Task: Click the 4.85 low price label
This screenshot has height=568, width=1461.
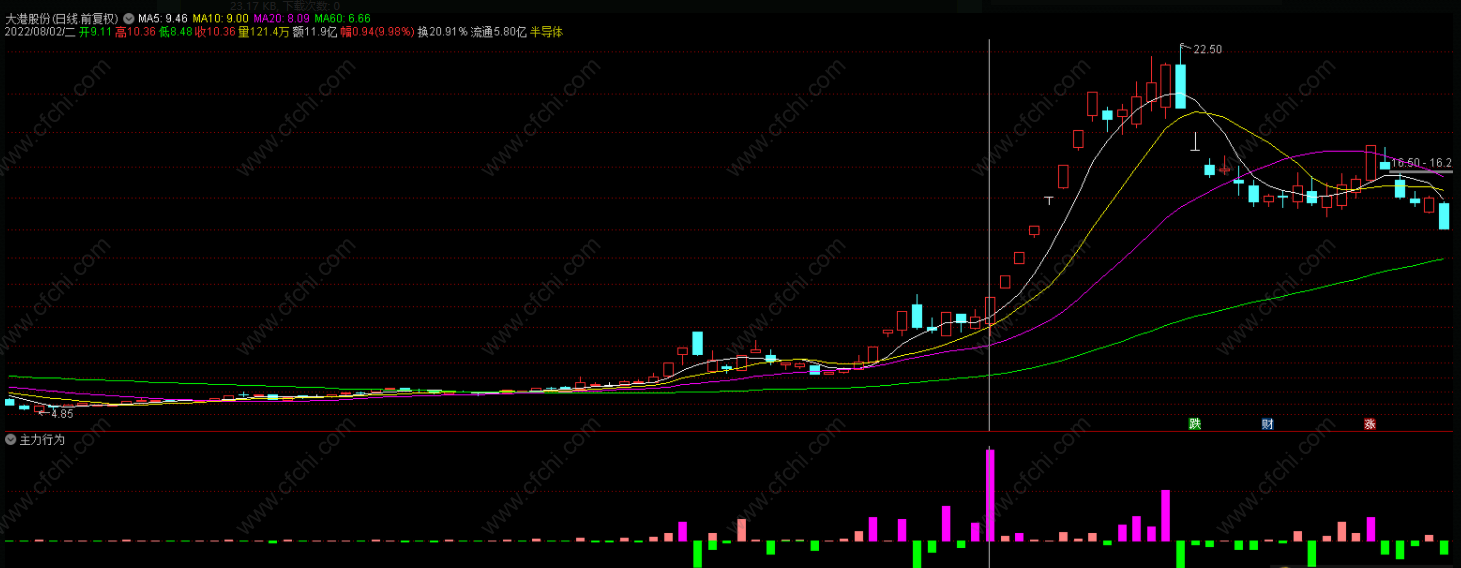Action: pyautogui.click(x=62, y=414)
